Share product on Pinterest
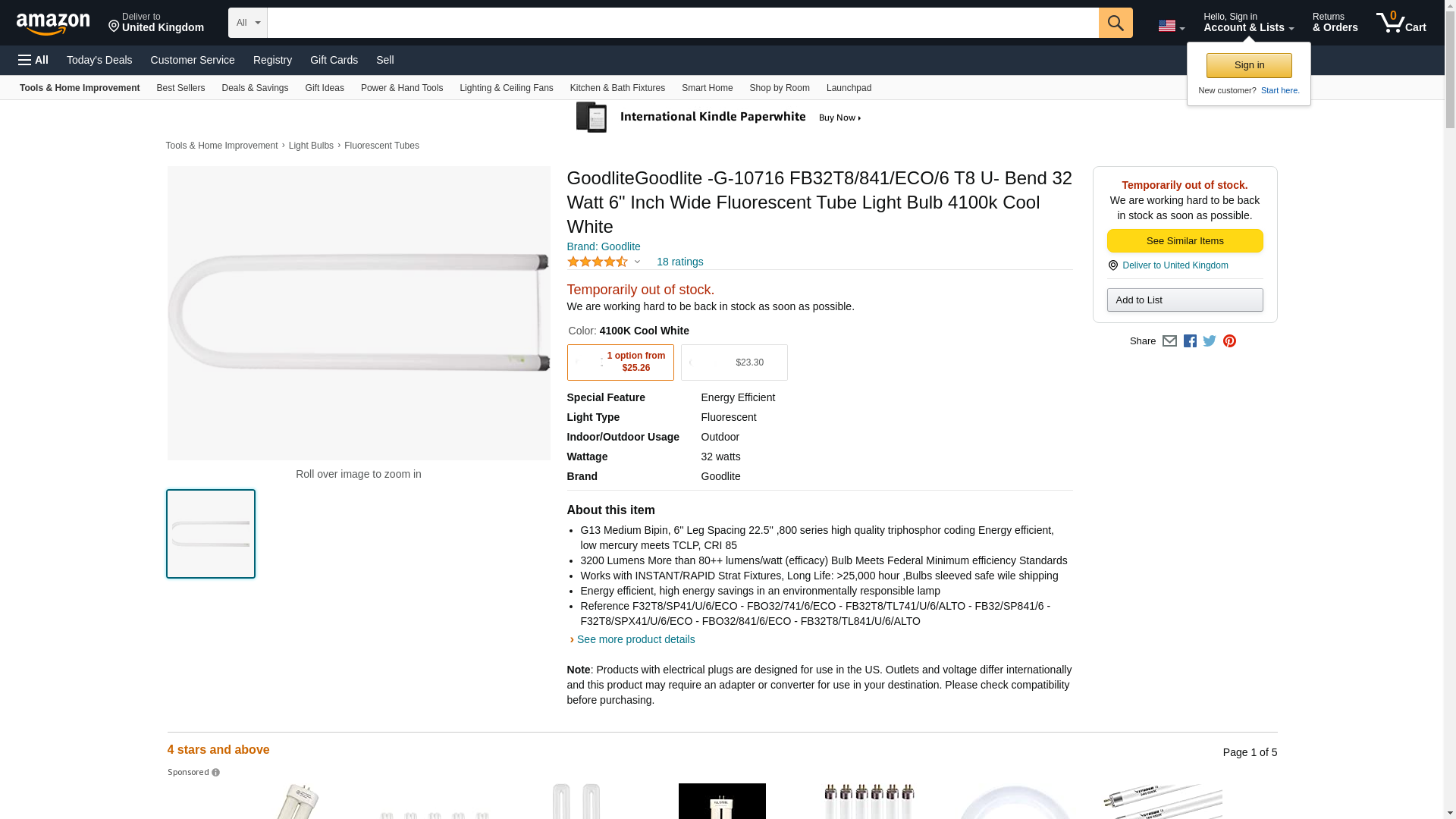 coord(1229,341)
